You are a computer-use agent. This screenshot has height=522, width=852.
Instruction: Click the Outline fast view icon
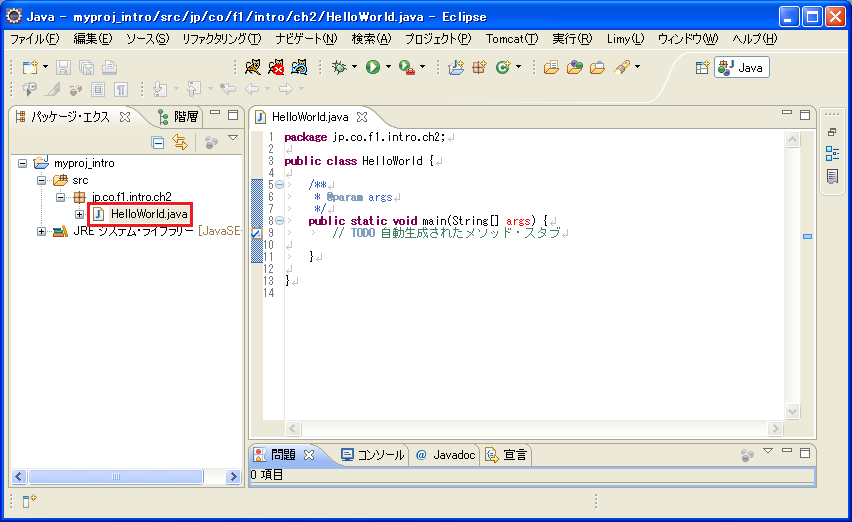[x=832, y=153]
